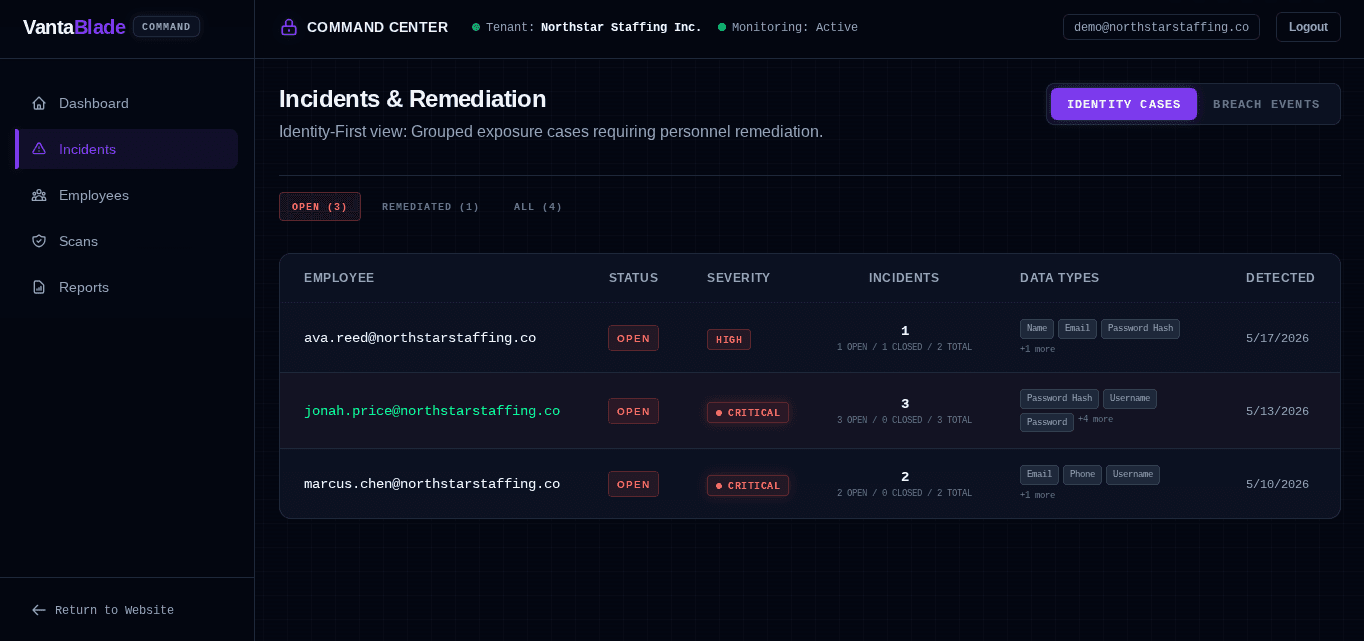Screen dimensions: 1364x641
Task: Click the SEVERITY column header
Action: click(739, 278)
